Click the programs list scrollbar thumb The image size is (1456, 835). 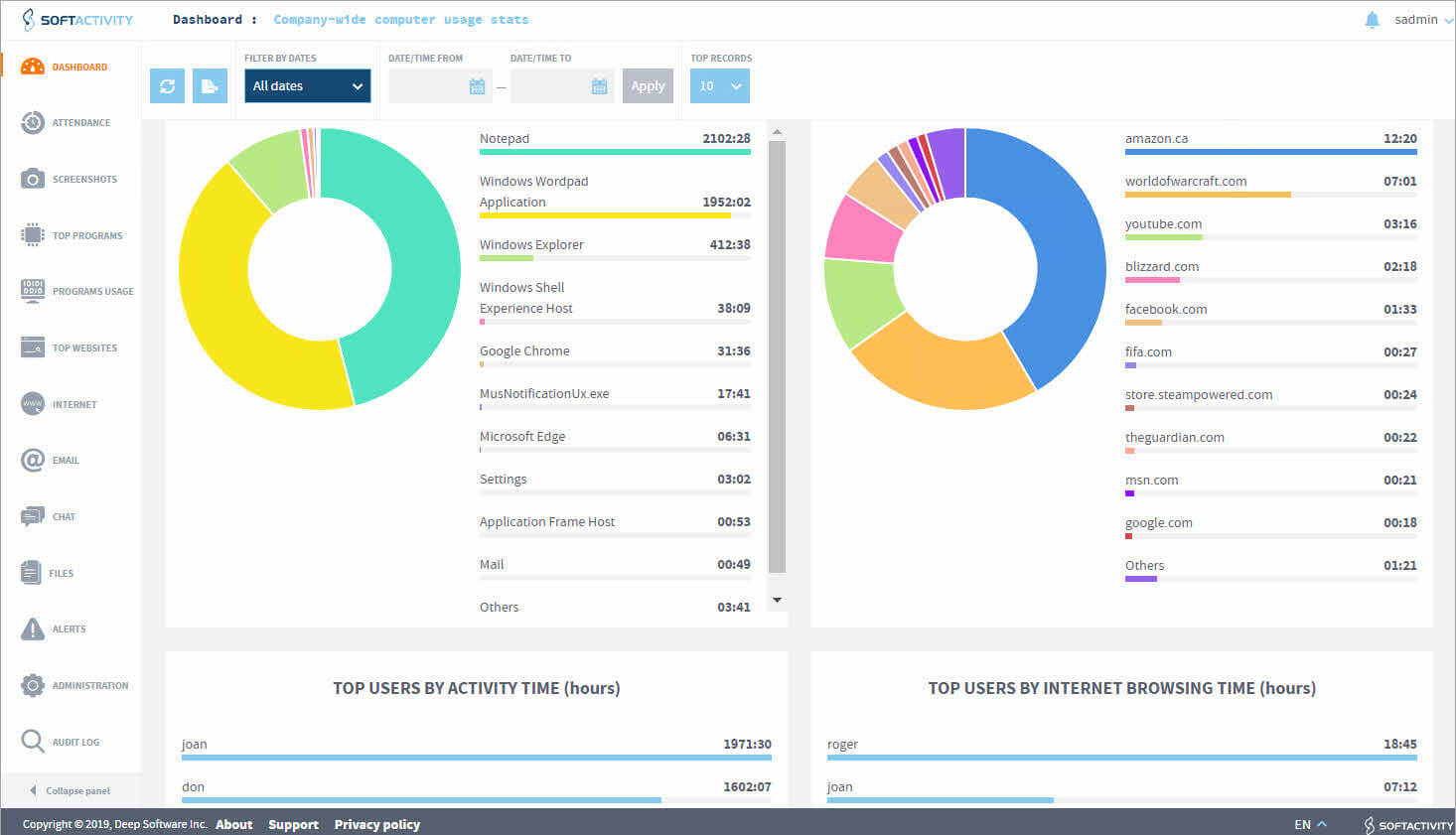point(777,356)
